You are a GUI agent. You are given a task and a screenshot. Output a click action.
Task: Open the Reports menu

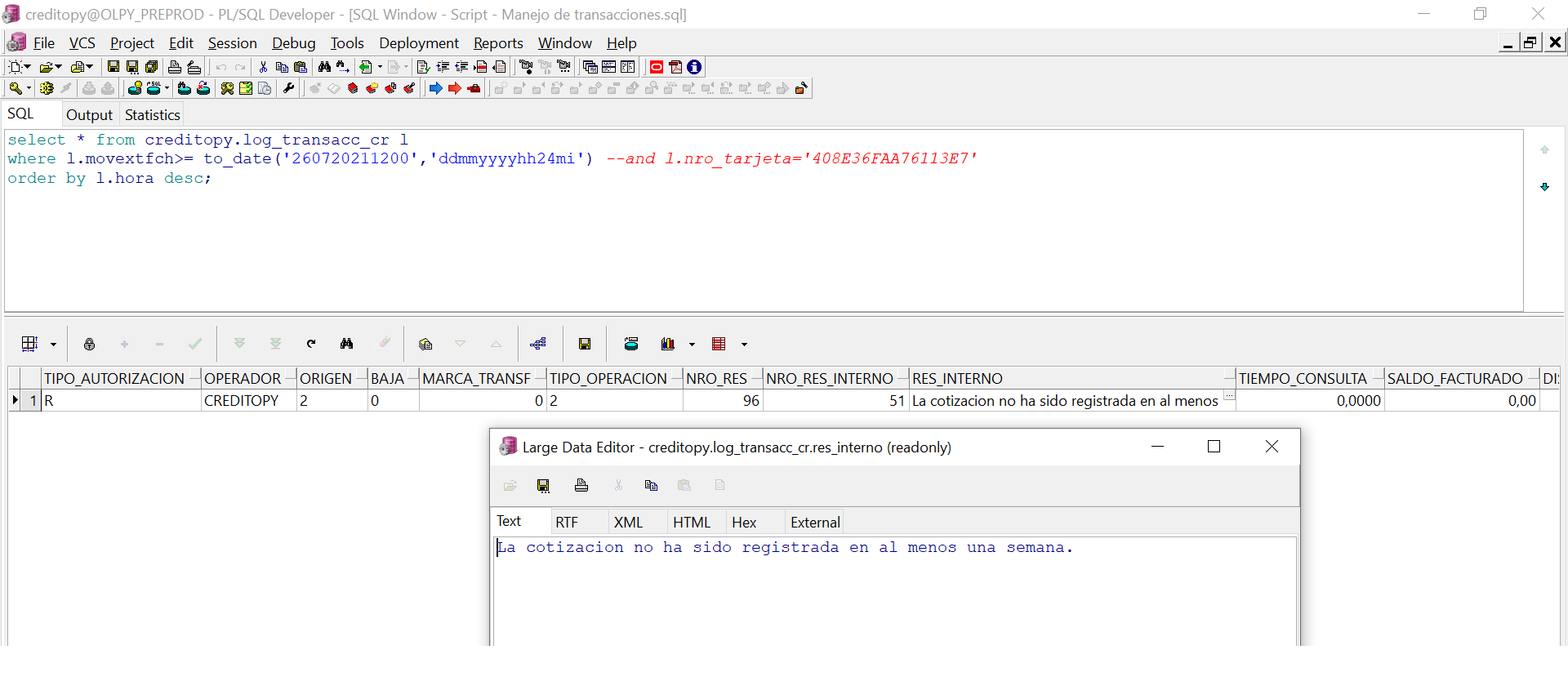tap(498, 43)
